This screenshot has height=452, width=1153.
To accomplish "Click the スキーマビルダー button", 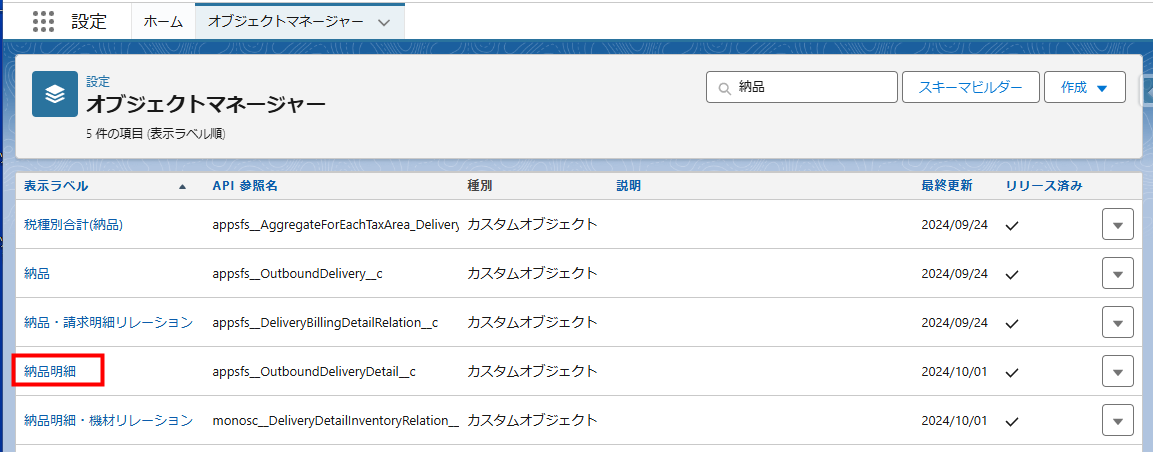I will pyautogui.click(x=970, y=88).
